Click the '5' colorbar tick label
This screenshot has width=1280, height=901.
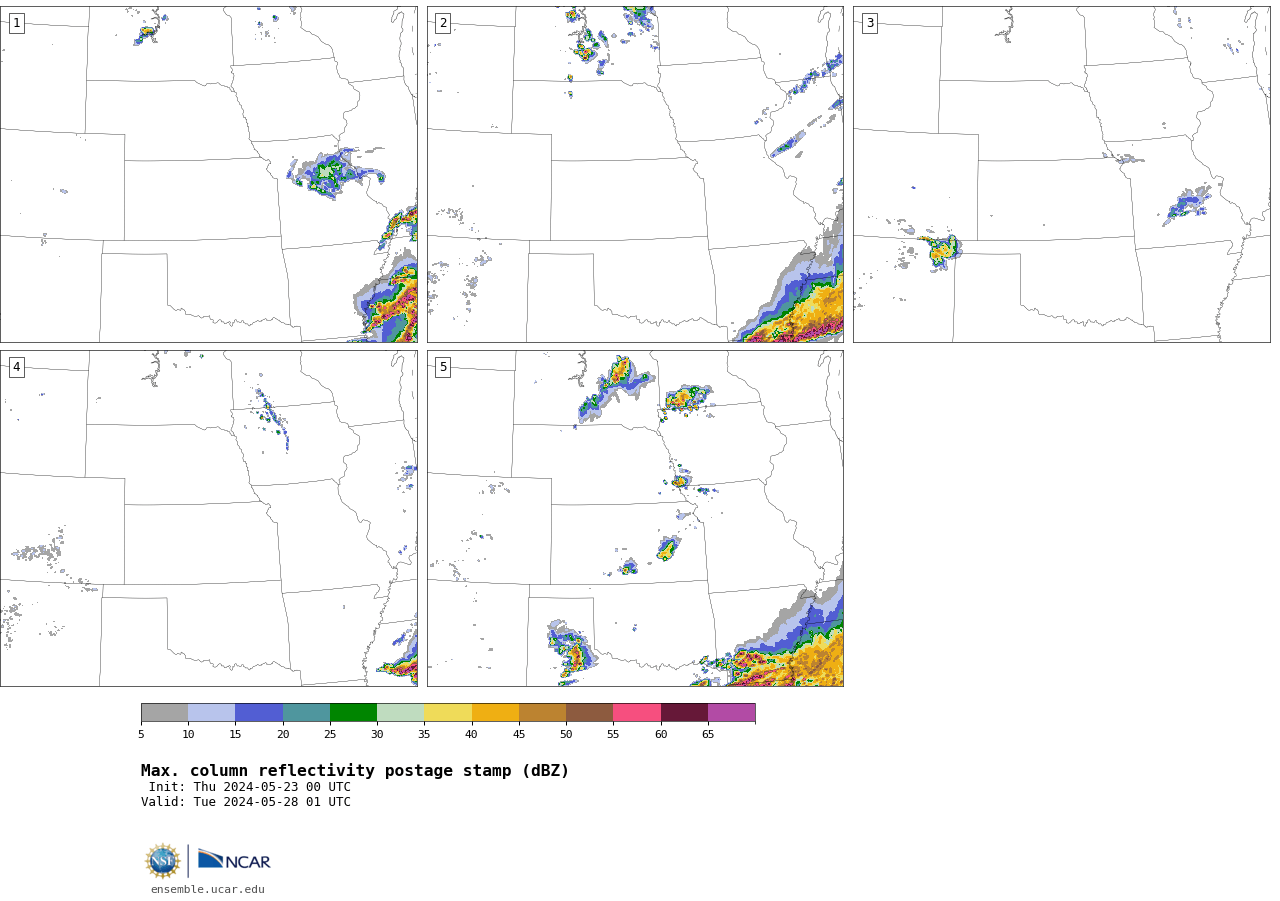click(141, 735)
